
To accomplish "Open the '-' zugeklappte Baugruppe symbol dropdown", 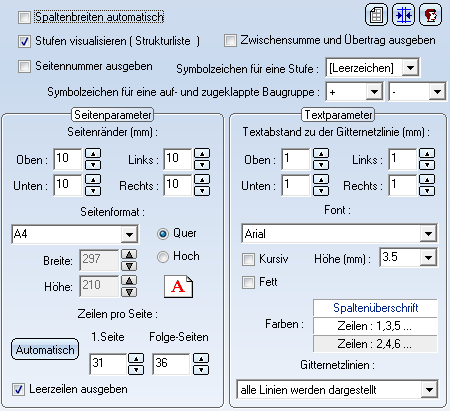I will (x=437, y=92).
